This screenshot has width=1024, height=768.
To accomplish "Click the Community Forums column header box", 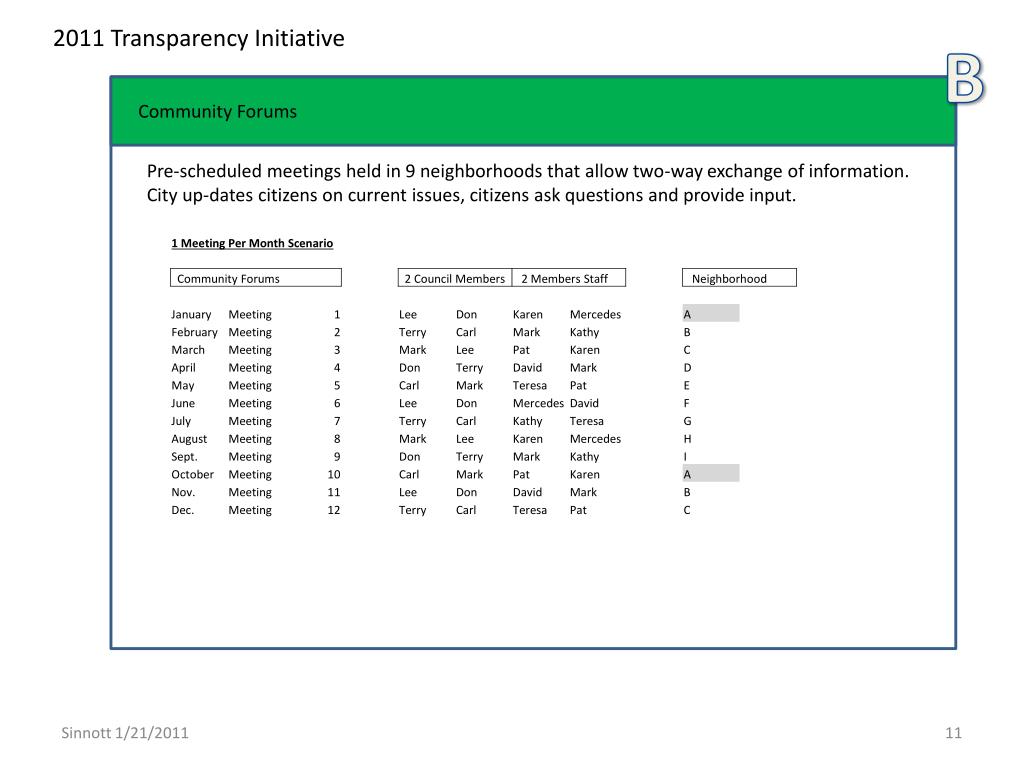I will pos(256,278).
